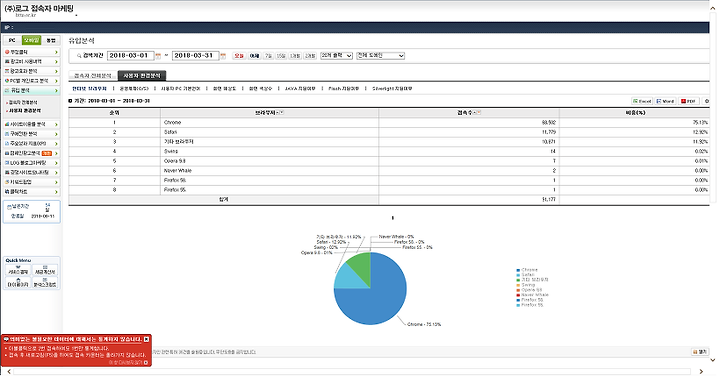Click the calendar icon in remaining period box

coord(9,207)
